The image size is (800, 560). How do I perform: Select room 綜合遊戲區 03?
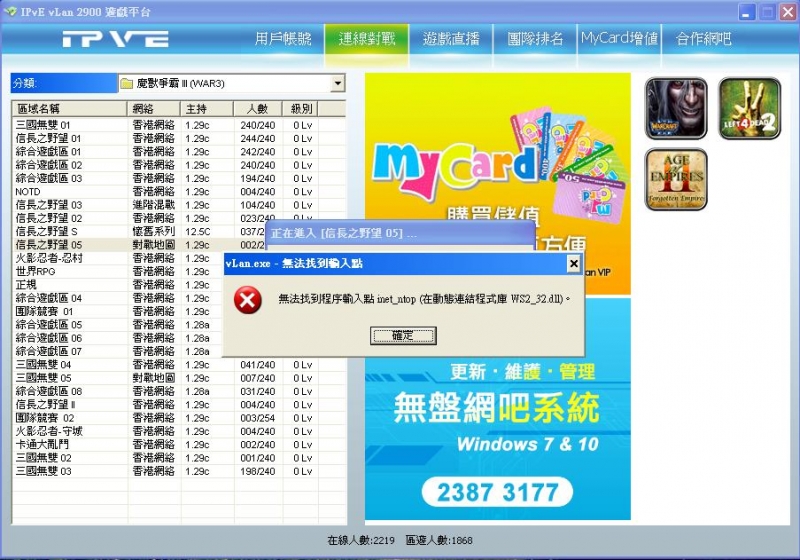pyautogui.click(x=179, y=178)
